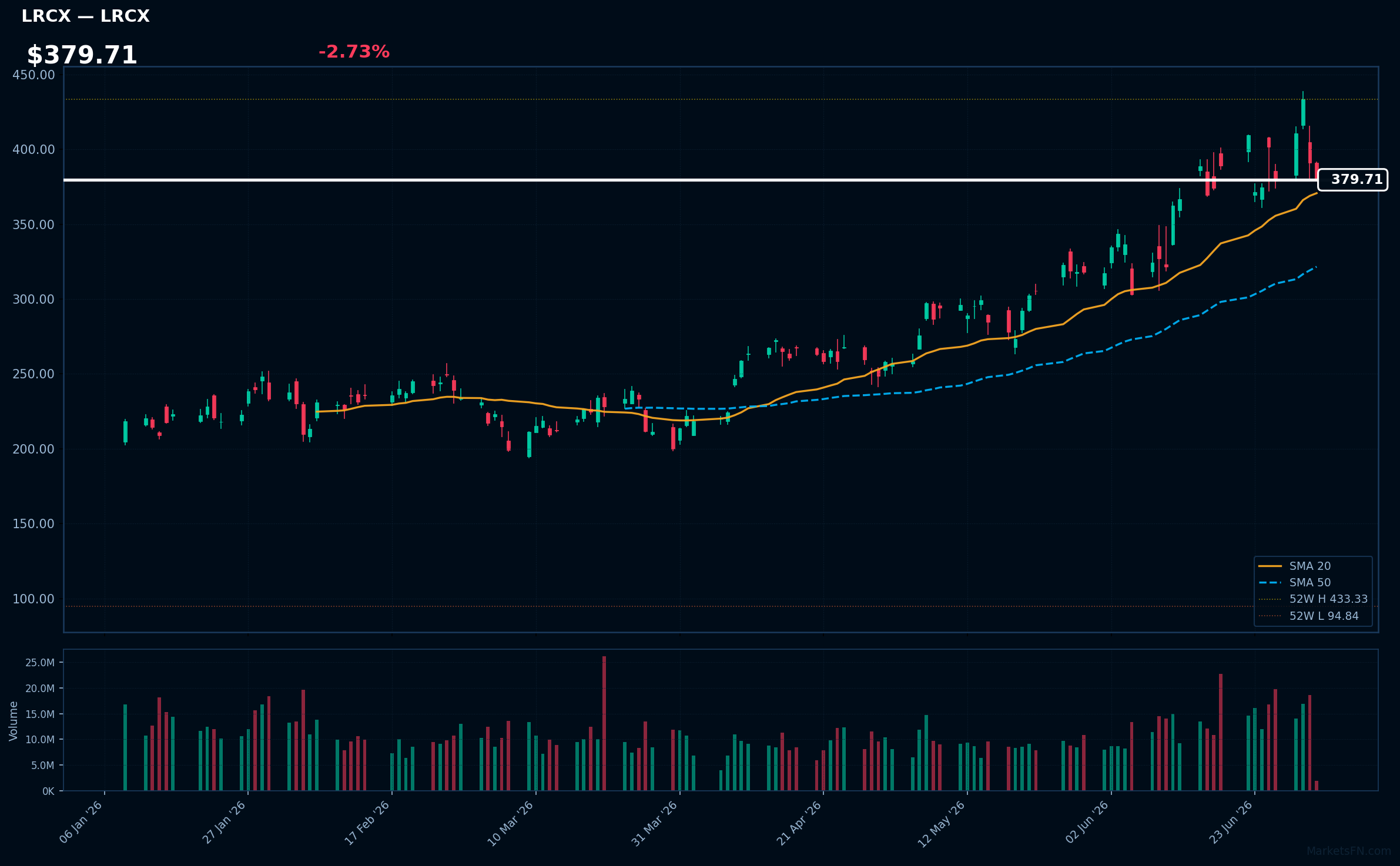Click the $379.71 current price headline
This screenshot has width=1400, height=866.
coord(82,55)
